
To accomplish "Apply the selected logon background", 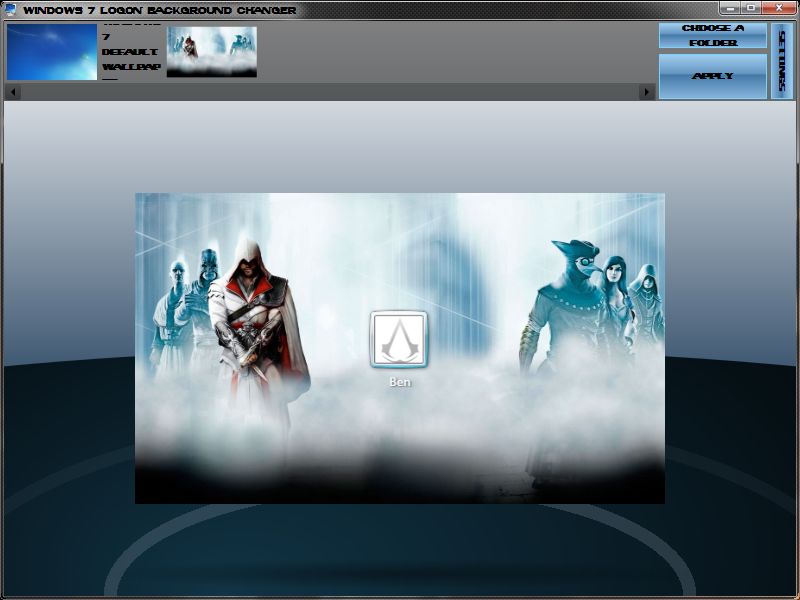I will click(x=714, y=74).
